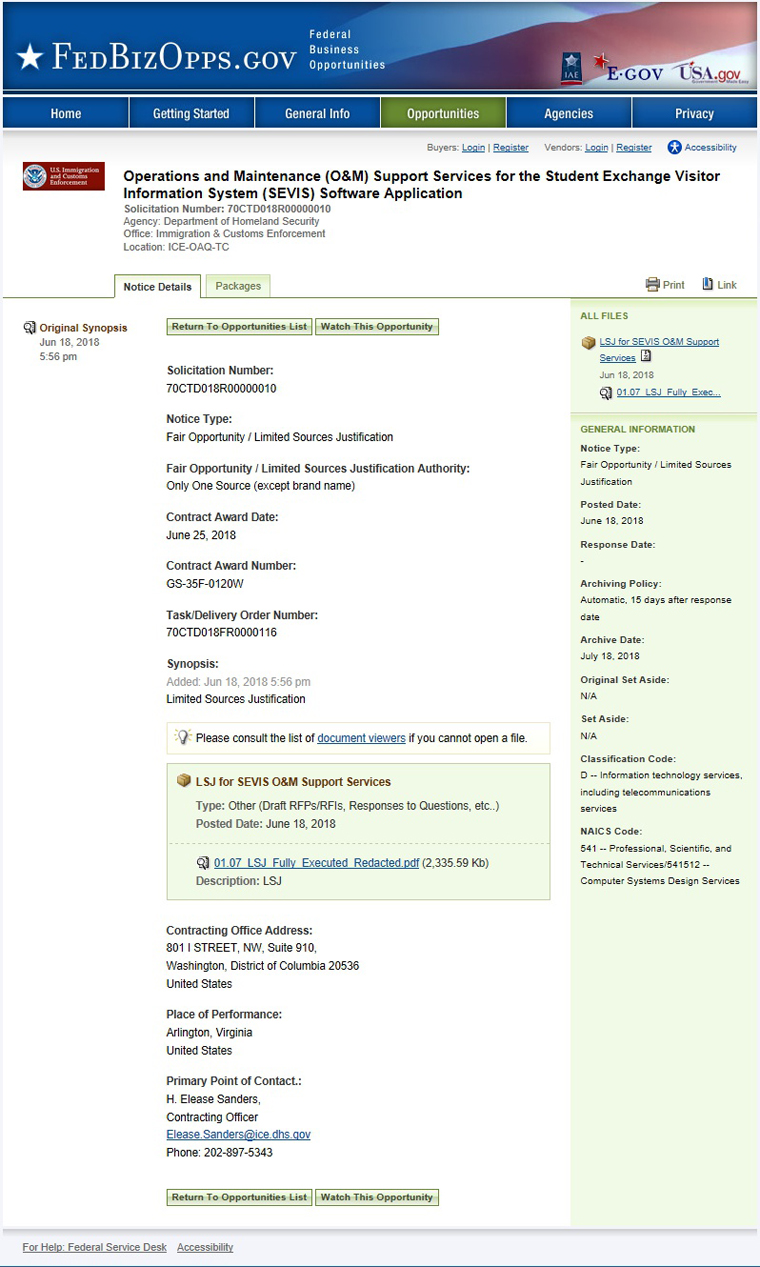Click the Buyers Login link
The width and height of the screenshot is (760, 1267).
473,148
